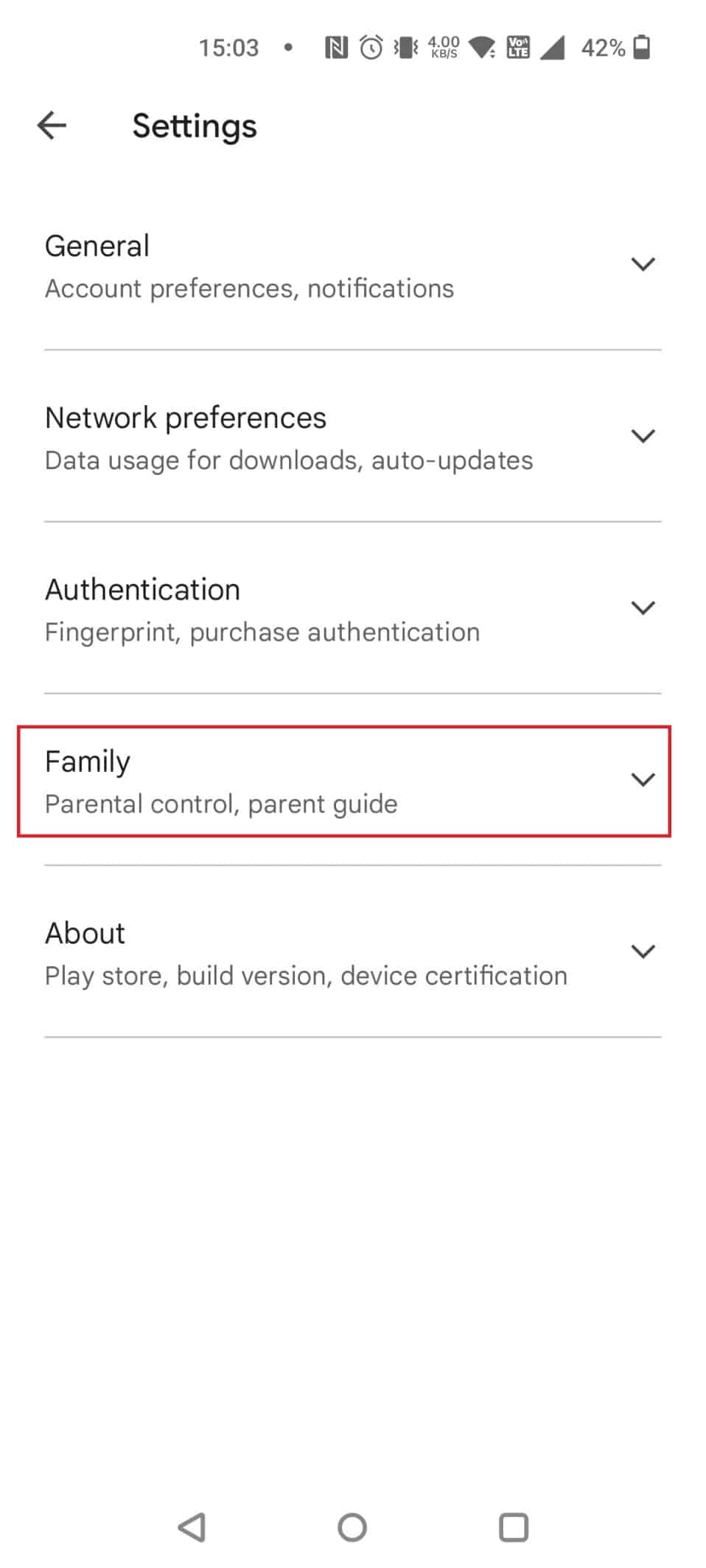Expand Network preferences chevron
The image size is (706, 1568).
tap(643, 435)
